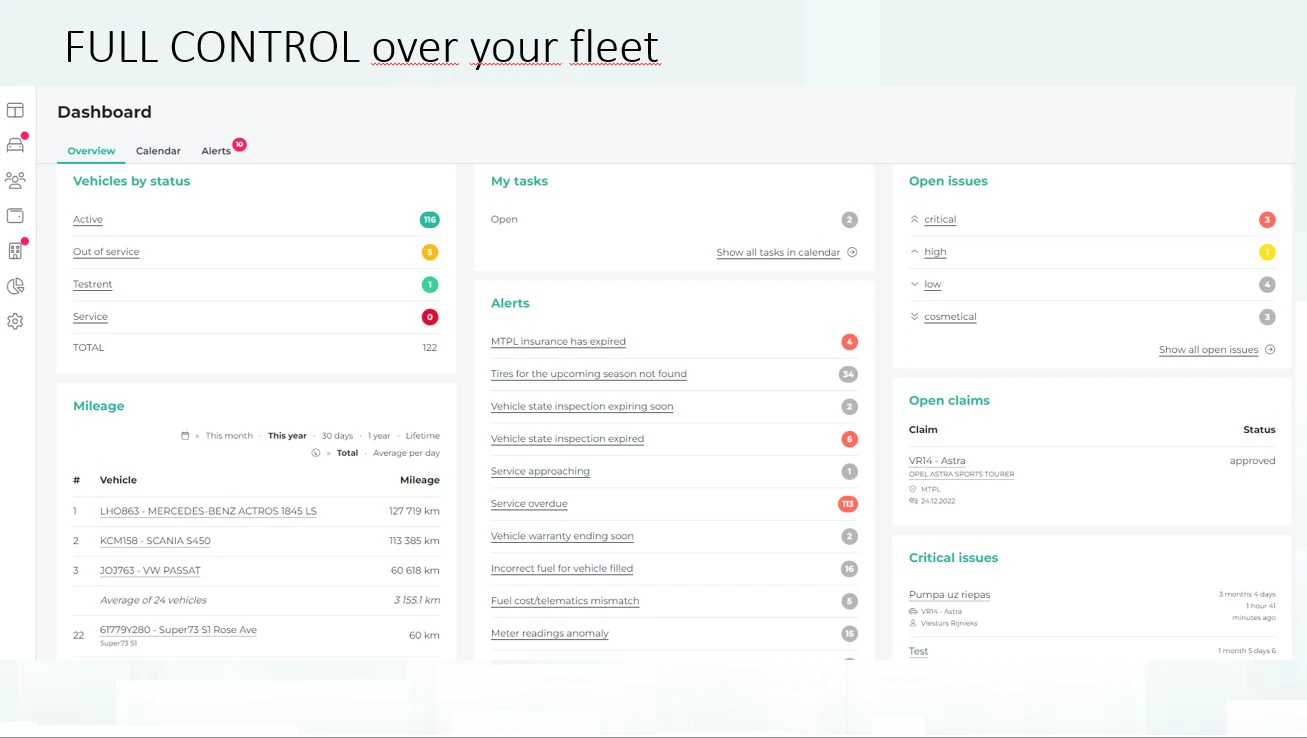Switch to the Calendar tab
The image size is (1307, 738).
click(158, 150)
